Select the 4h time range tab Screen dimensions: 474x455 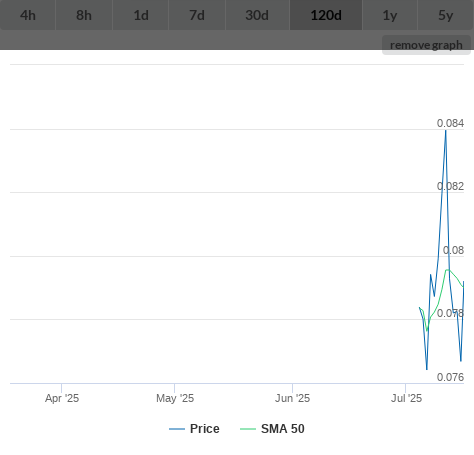click(x=28, y=15)
